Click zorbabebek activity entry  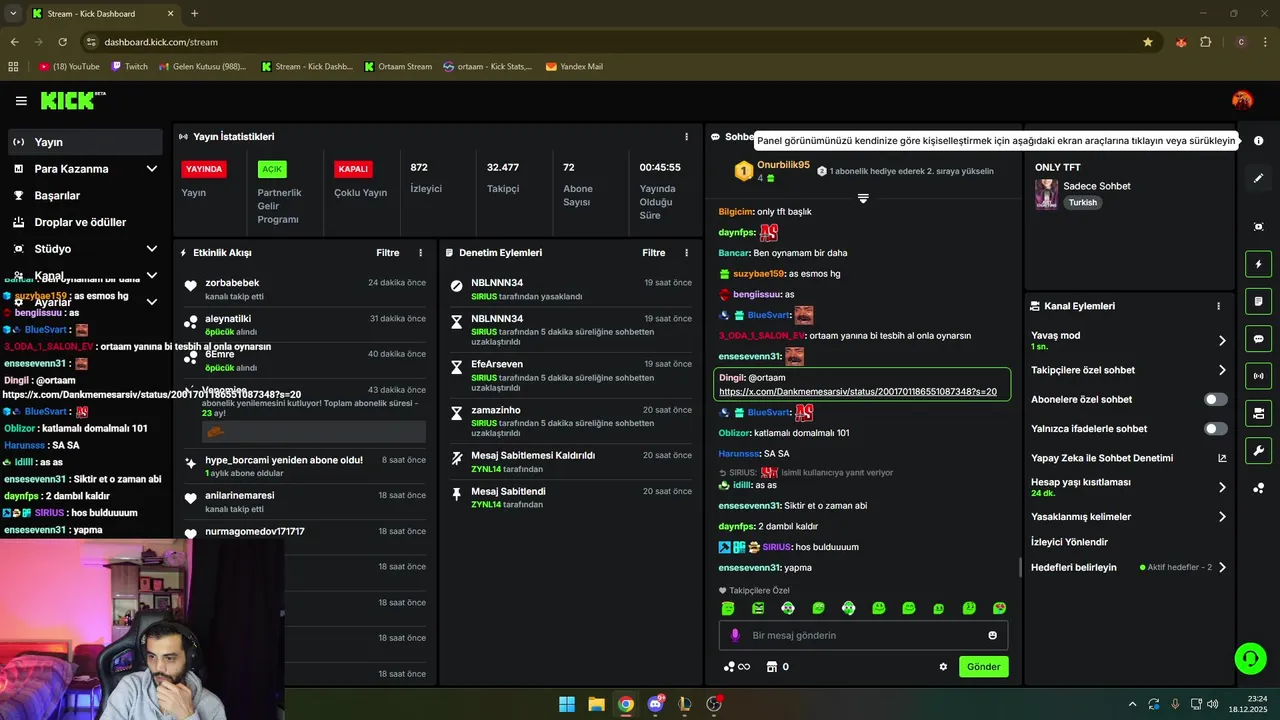tap(305, 289)
